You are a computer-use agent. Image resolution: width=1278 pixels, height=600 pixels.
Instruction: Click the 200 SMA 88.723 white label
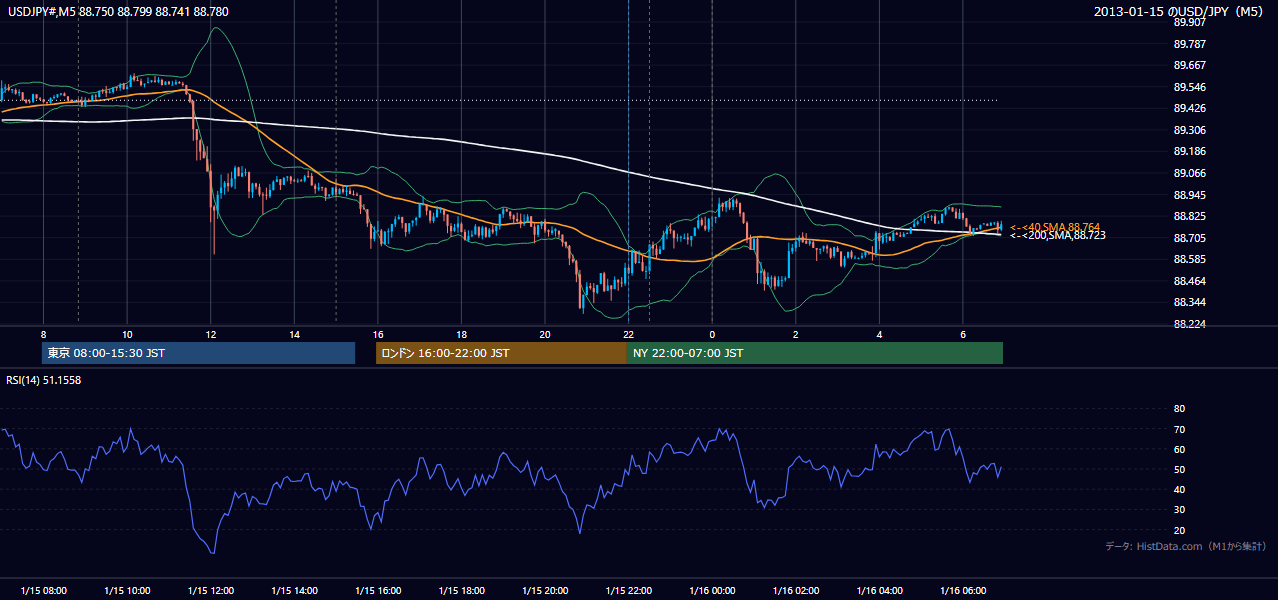(x=1057, y=235)
